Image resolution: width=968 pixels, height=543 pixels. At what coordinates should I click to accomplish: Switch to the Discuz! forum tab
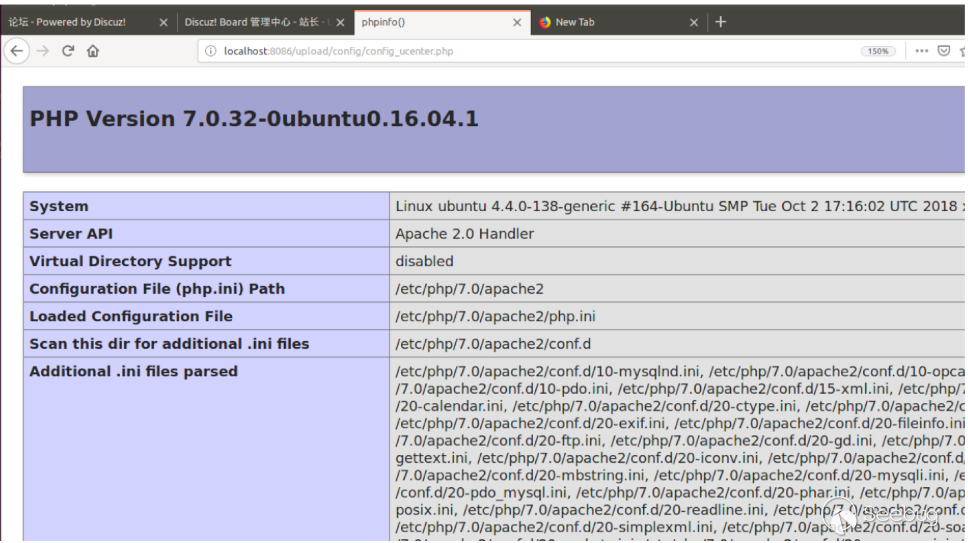67,22
